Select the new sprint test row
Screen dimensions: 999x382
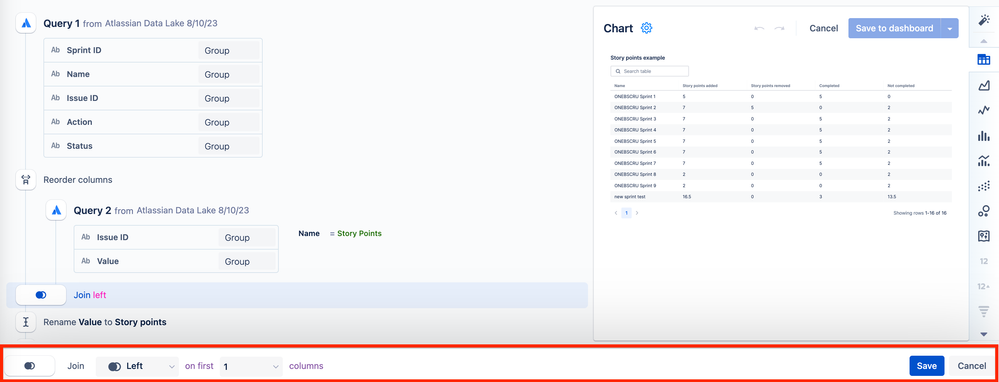781,197
